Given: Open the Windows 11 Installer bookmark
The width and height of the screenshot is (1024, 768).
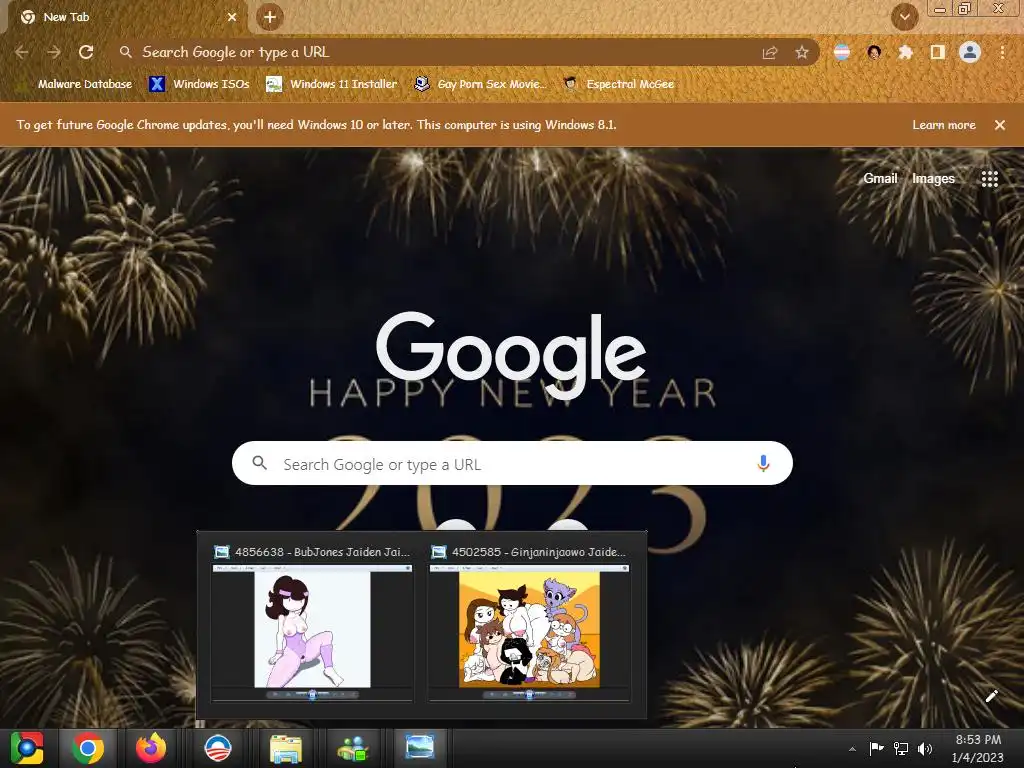Looking at the screenshot, I should [332, 84].
